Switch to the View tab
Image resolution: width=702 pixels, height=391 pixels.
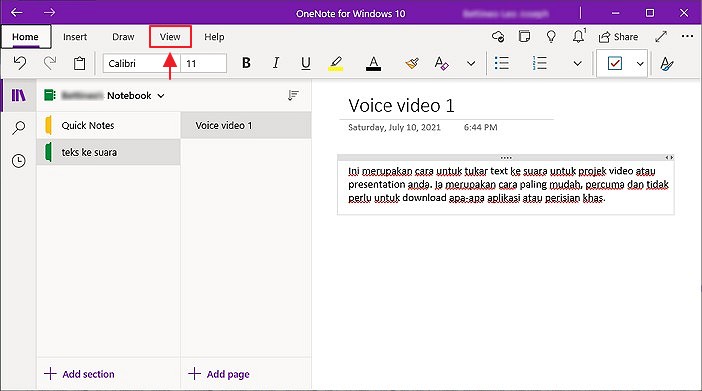click(170, 37)
